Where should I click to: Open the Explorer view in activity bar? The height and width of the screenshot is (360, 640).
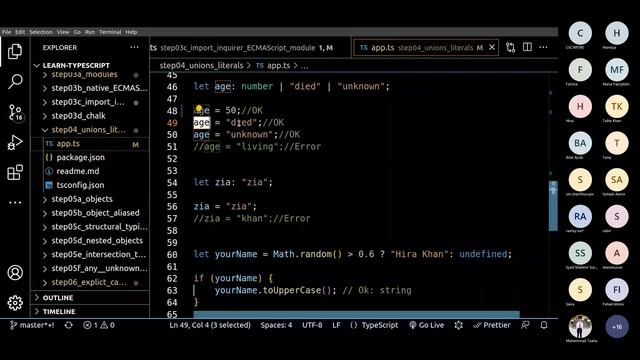pos(15,51)
